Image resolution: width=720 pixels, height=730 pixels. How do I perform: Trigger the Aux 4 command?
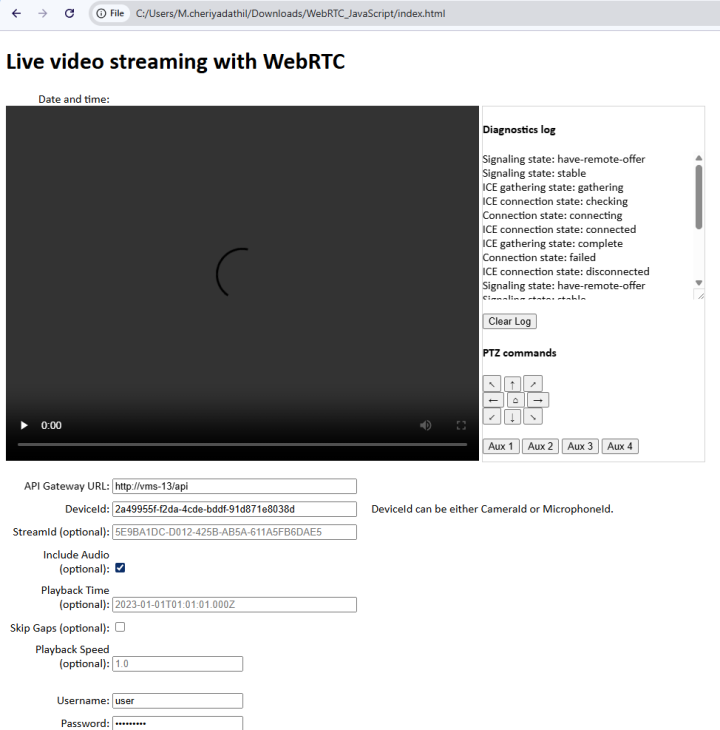click(x=620, y=446)
